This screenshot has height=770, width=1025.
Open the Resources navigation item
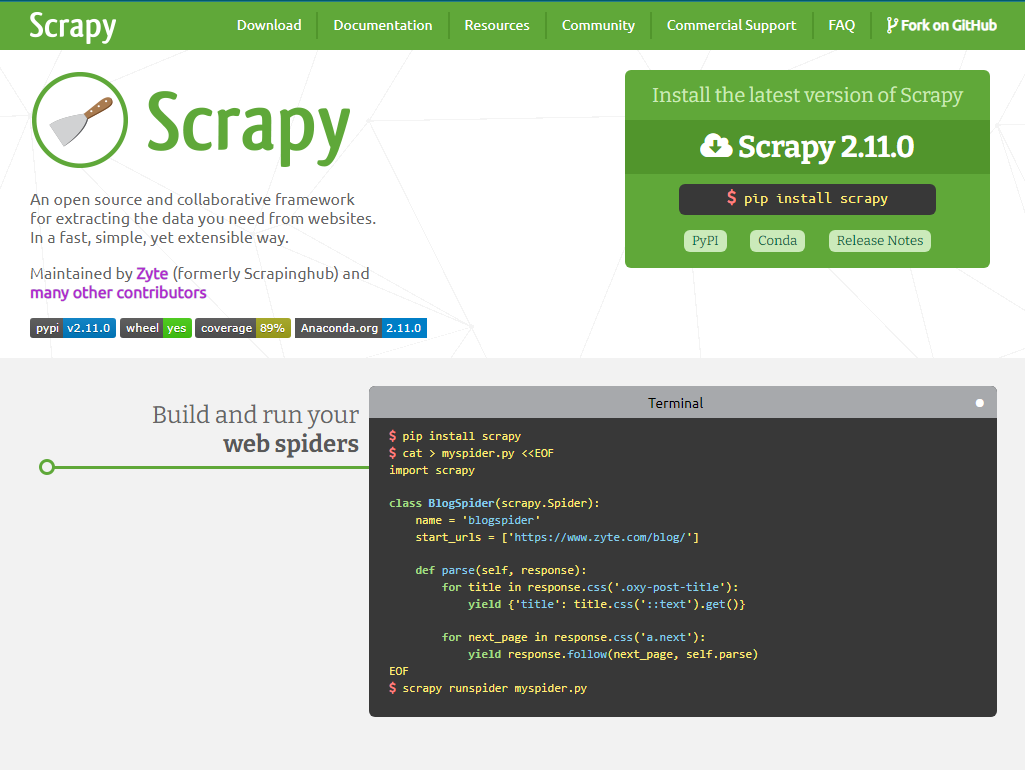497,25
